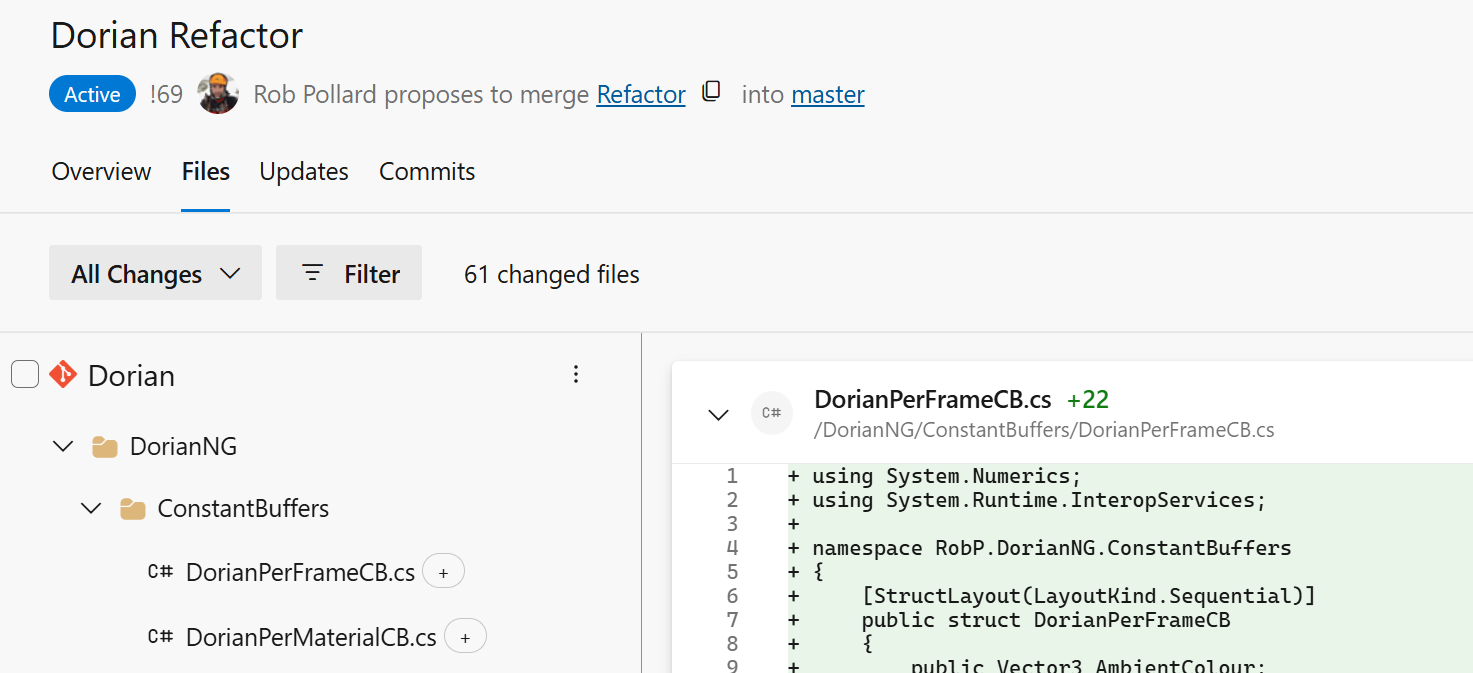The image size is (1473, 673).
Task: Copy the Refactor branch name icon
Action: click(x=711, y=92)
